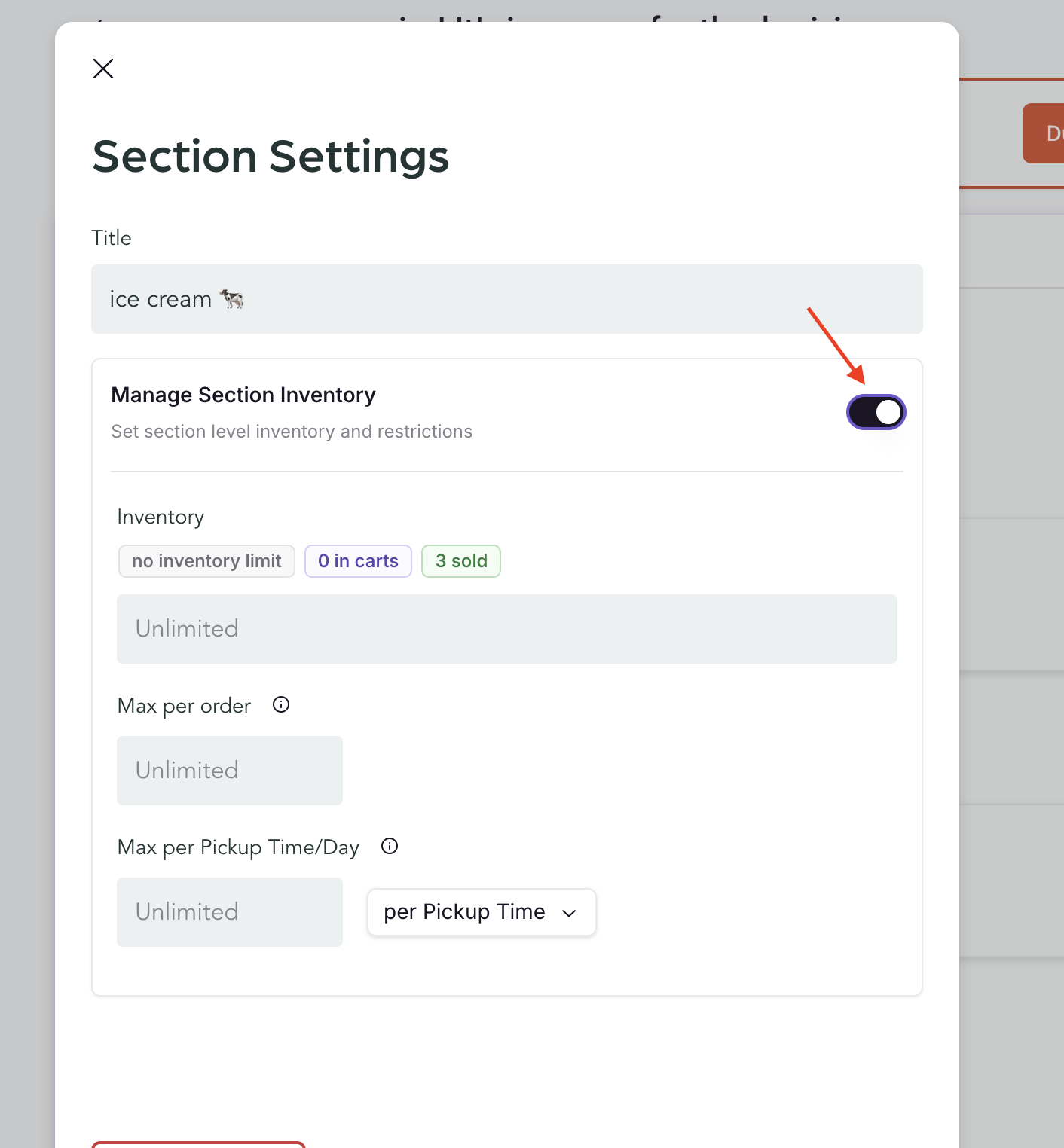Click the cow emoji in the title field
Screen dimensions: 1064x1148
click(x=232, y=300)
